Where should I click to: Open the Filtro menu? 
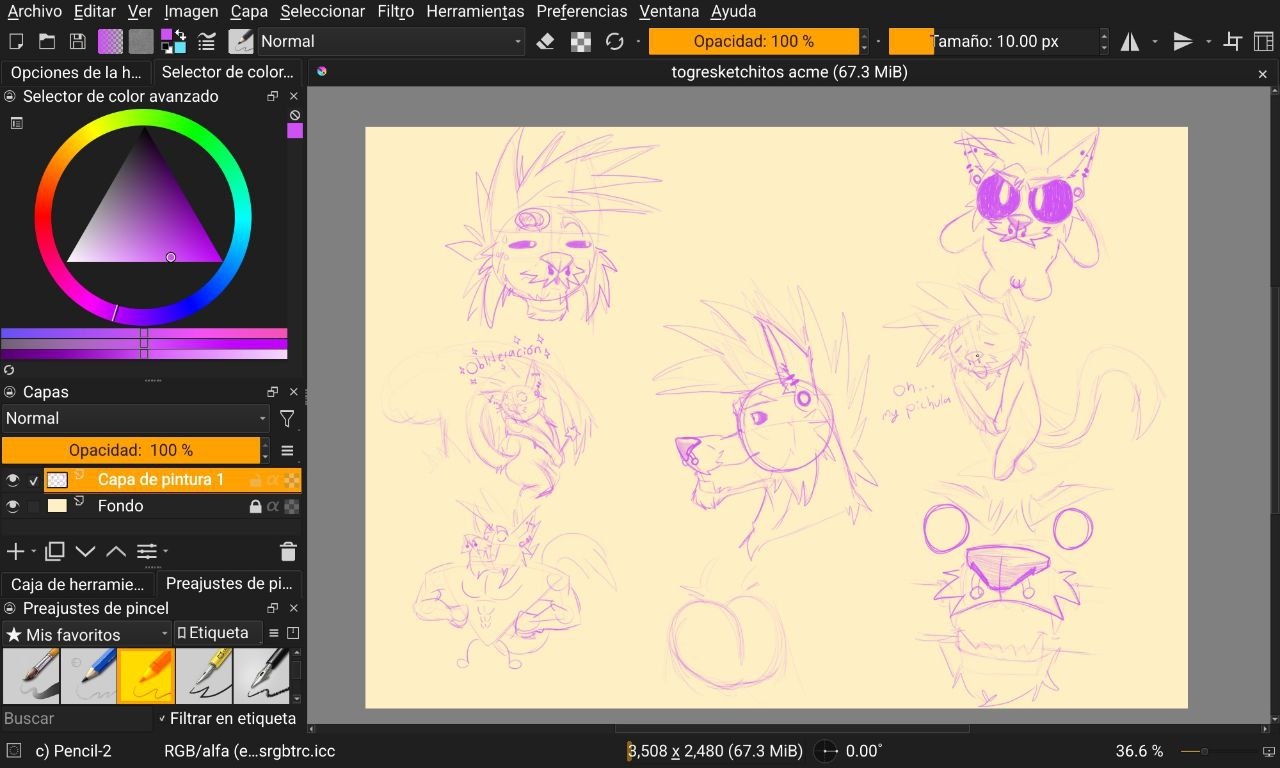(x=395, y=12)
